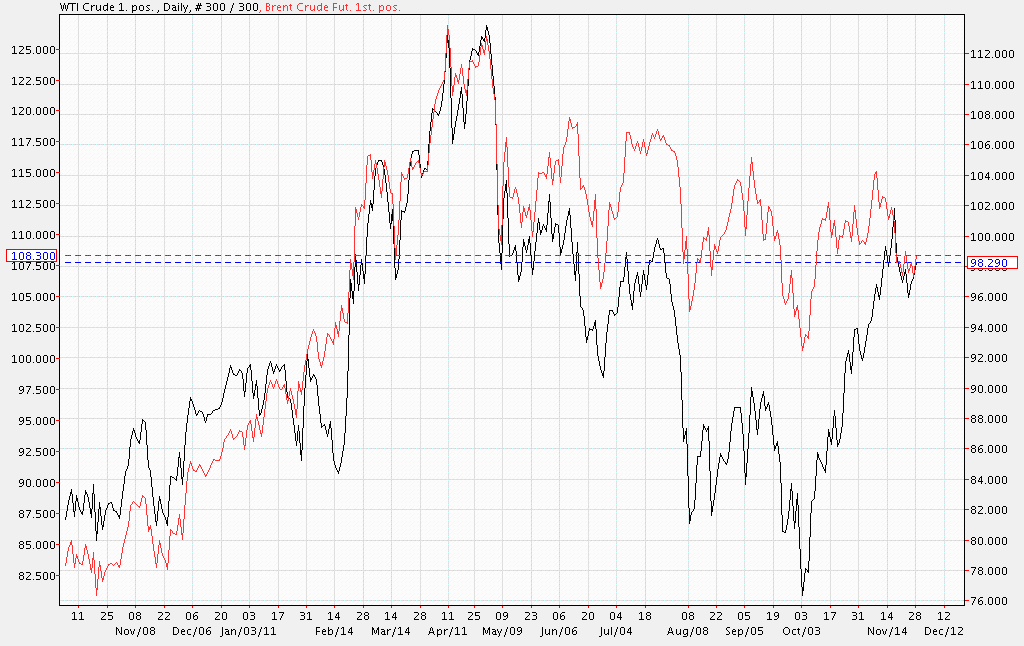
Task: Click the Feb/14 month label
Action: (x=334, y=631)
